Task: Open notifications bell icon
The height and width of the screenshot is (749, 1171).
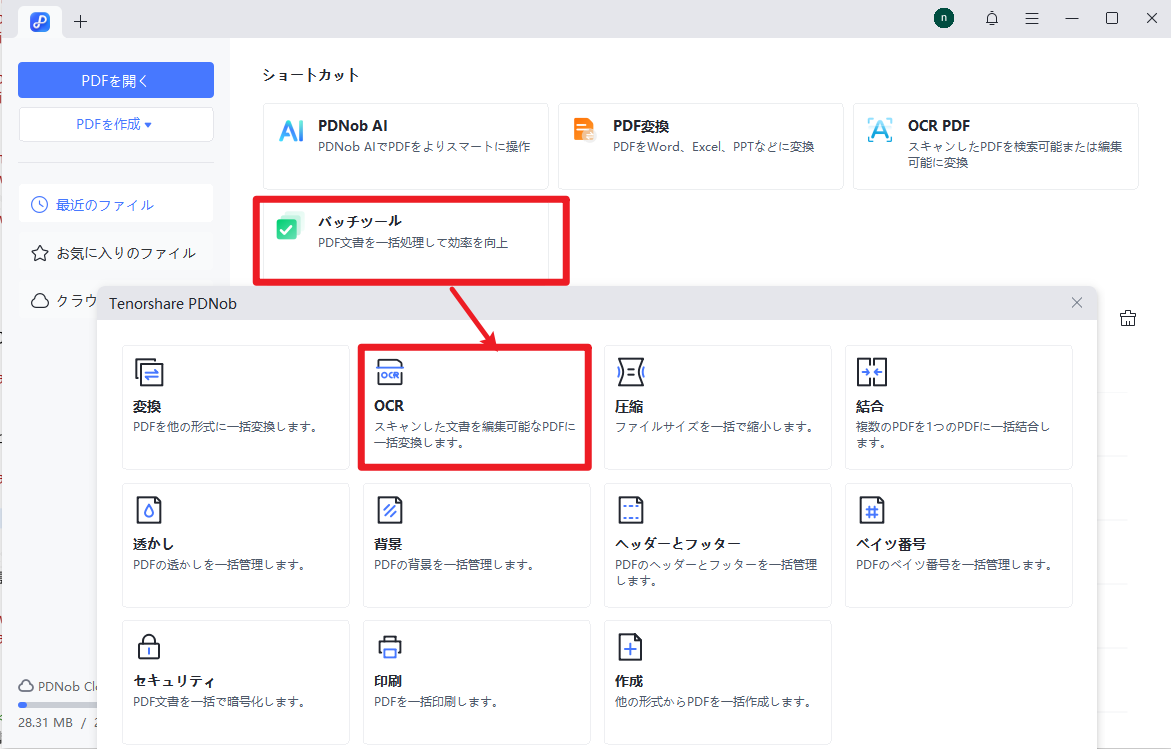Action: [x=992, y=19]
